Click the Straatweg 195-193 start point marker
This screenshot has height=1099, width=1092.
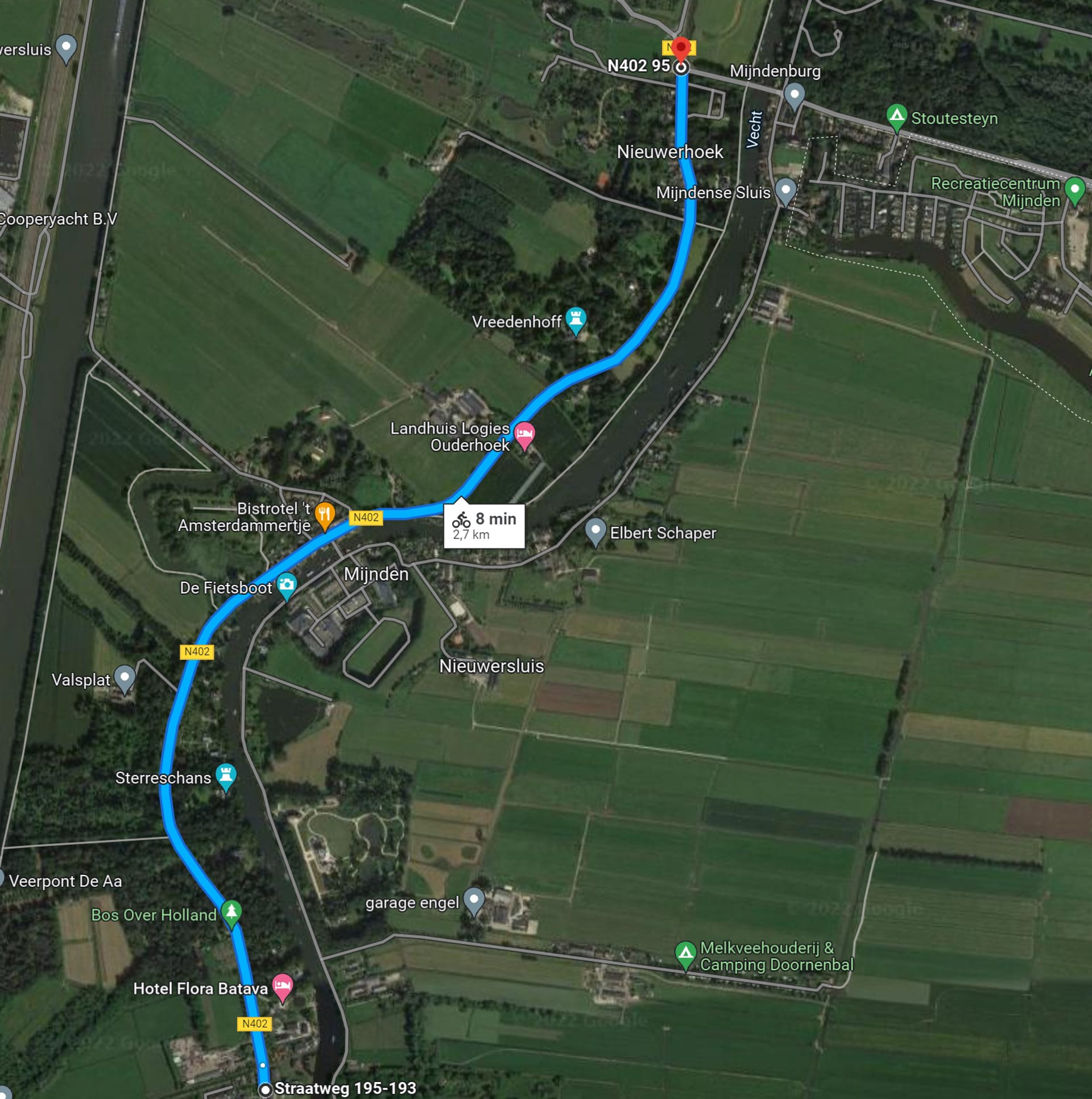click(x=265, y=1089)
